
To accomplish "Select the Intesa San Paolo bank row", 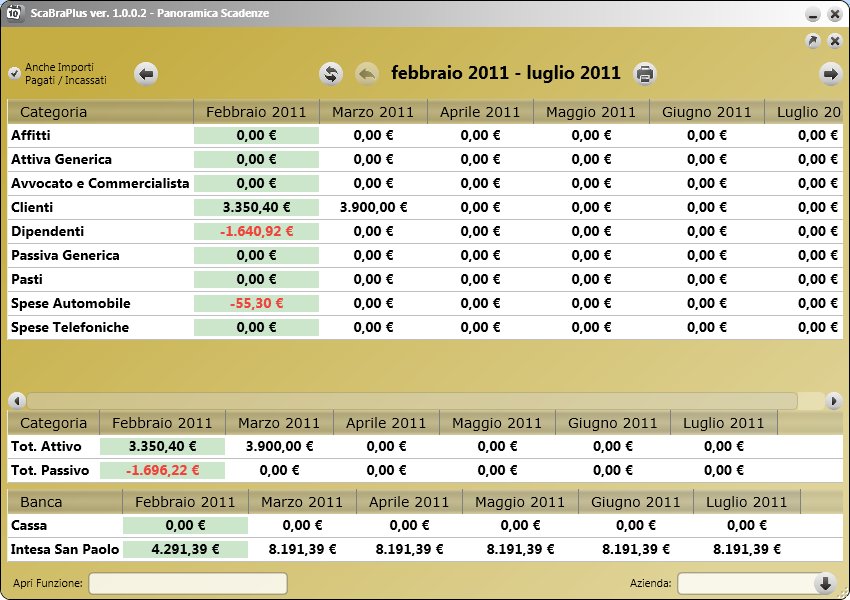I will [425, 549].
